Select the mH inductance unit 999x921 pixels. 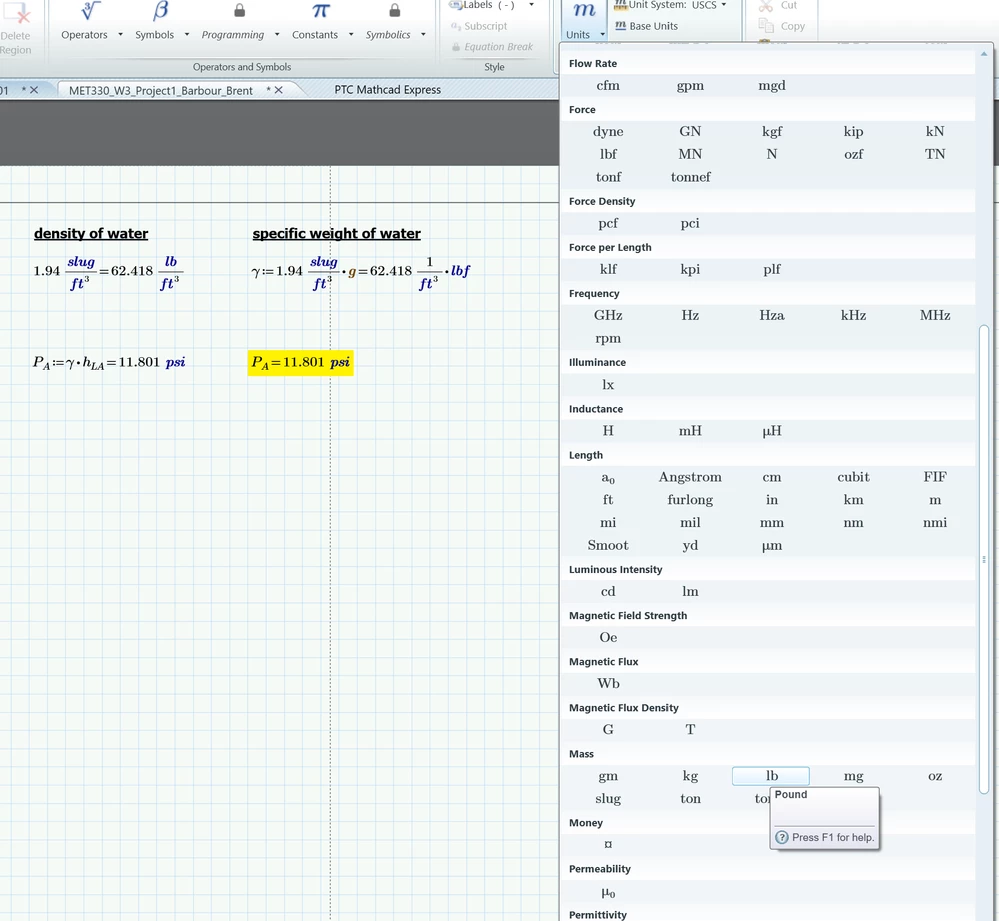coord(690,431)
